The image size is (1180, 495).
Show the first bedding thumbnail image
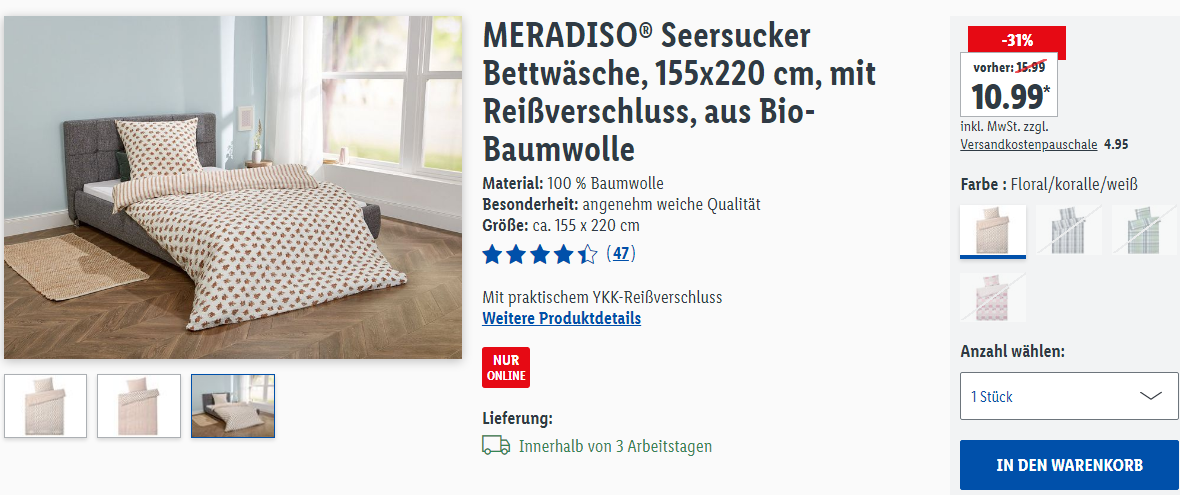[x=45, y=405]
